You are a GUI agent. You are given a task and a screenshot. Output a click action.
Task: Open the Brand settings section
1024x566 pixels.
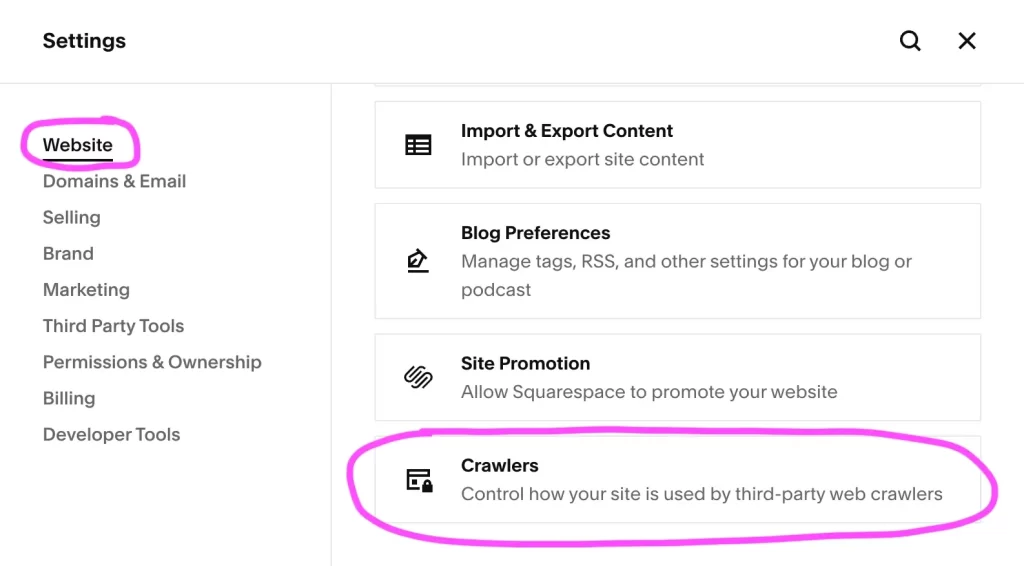(68, 253)
